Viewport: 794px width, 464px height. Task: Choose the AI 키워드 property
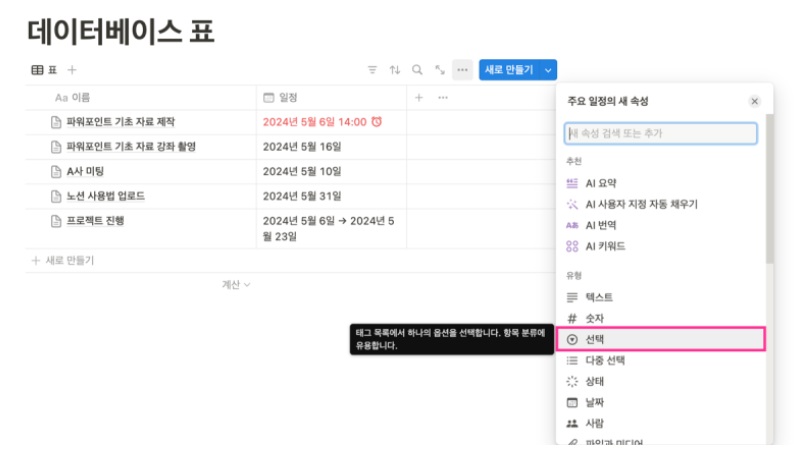pos(661,246)
